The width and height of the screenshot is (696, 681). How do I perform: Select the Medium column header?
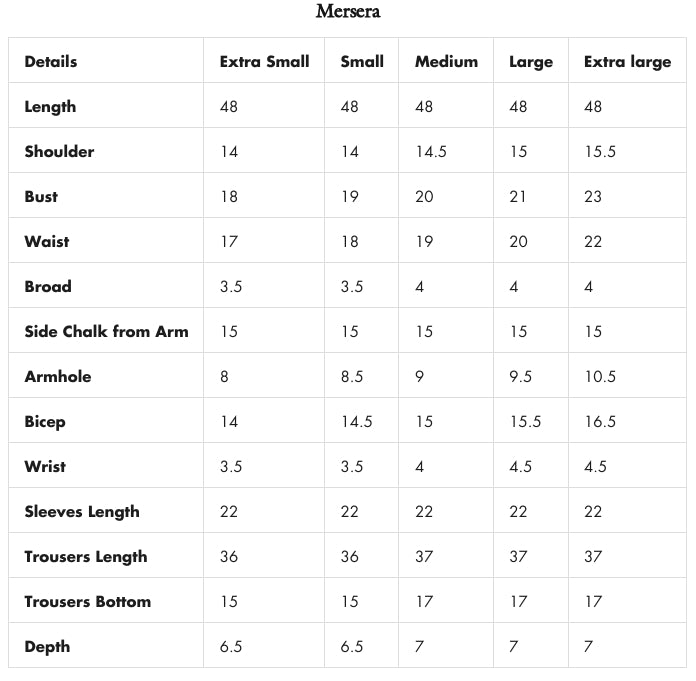[446, 61]
